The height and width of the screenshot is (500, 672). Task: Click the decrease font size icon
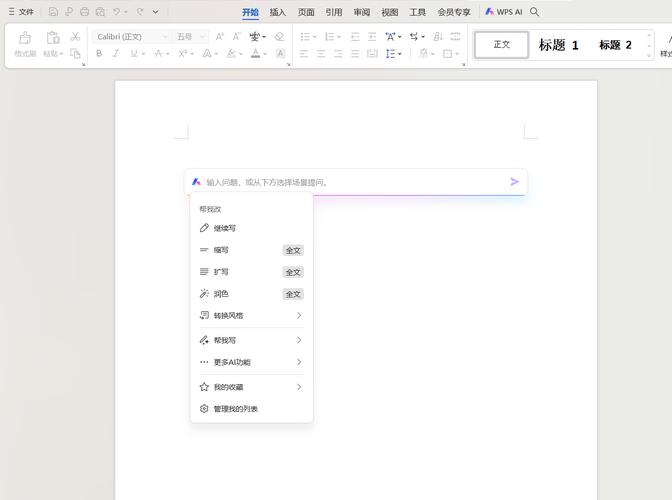tap(237, 37)
